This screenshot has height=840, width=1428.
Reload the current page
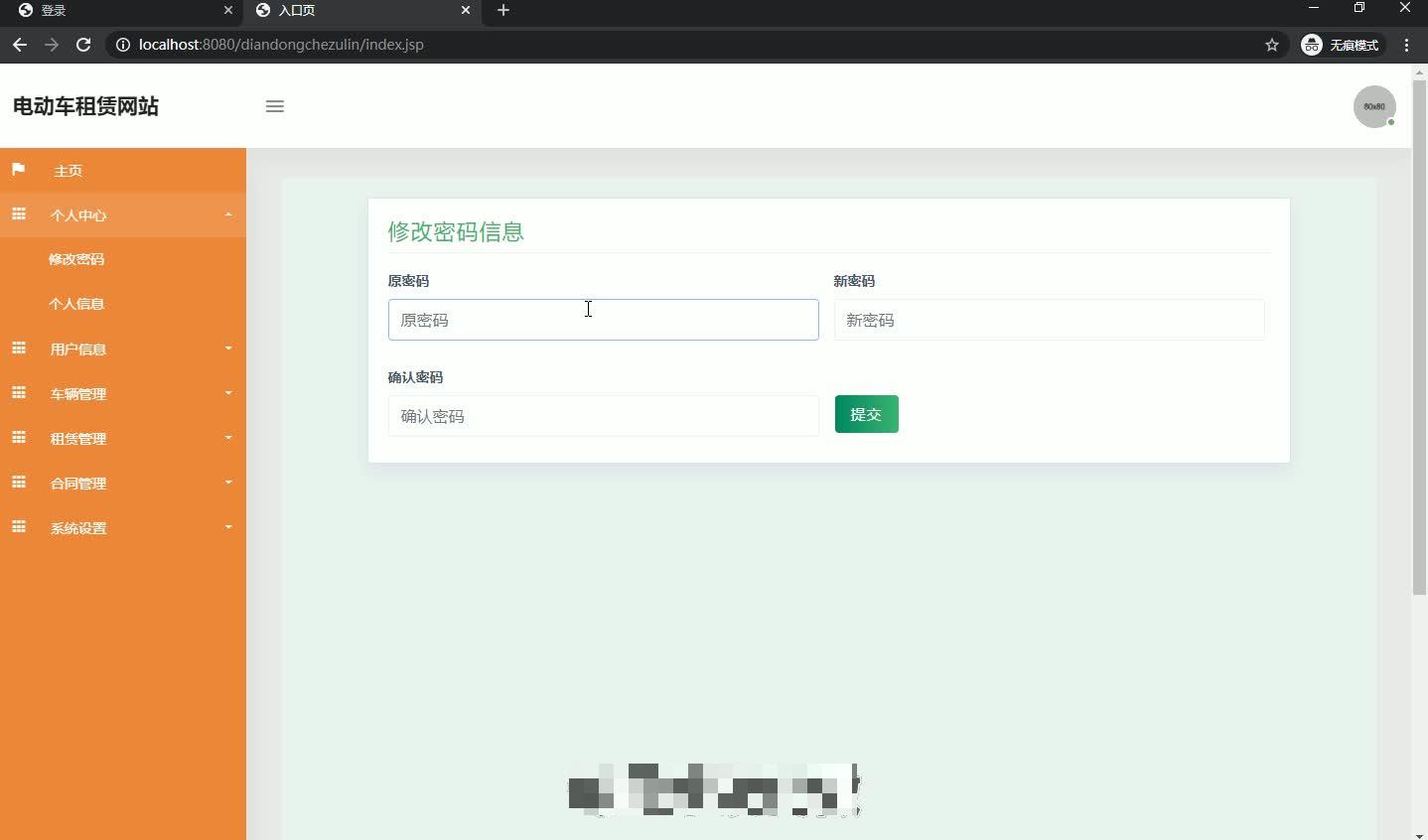[x=84, y=45]
